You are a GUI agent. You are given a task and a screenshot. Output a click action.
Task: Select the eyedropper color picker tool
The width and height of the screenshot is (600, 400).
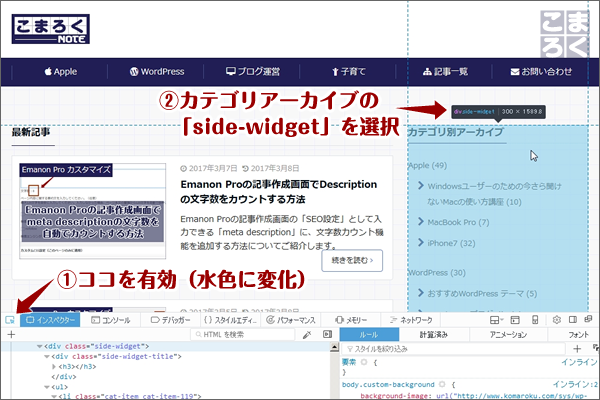tap(307, 335)
